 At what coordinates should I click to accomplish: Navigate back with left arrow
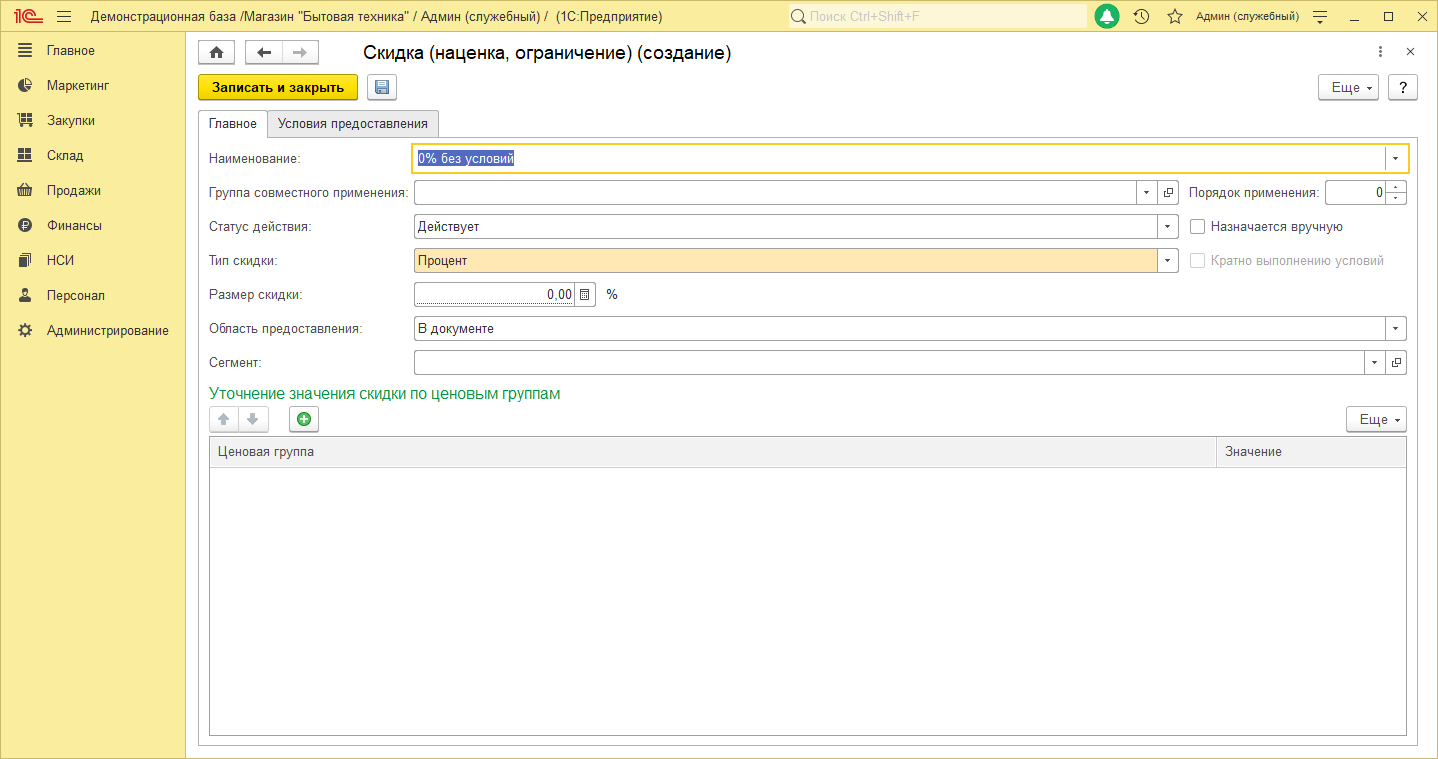(264, 53)
